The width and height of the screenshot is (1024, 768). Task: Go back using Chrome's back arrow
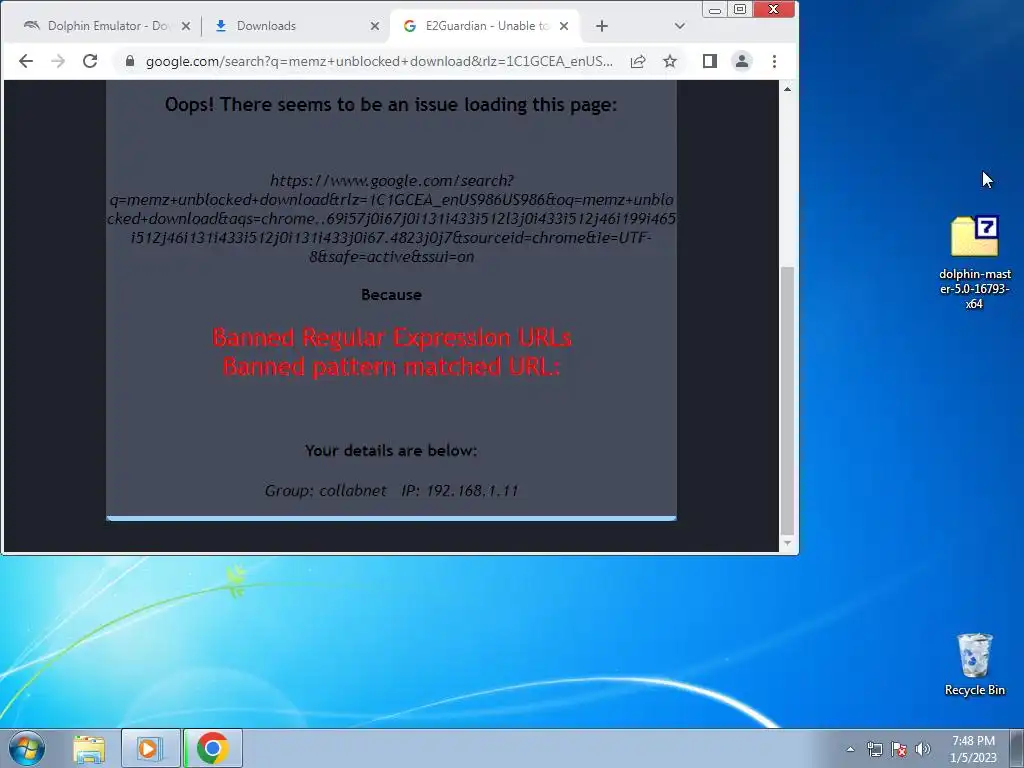pyautogui.click(x=25, y=61)
